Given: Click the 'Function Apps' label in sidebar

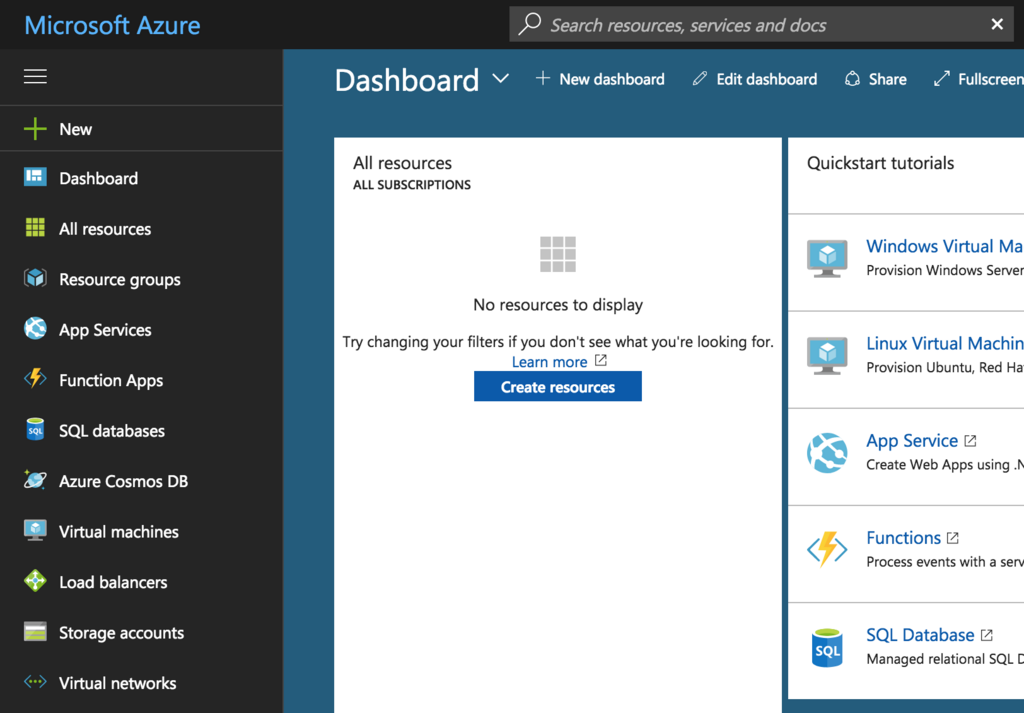Looking at the screenshot, I should (x=111, y=380).
